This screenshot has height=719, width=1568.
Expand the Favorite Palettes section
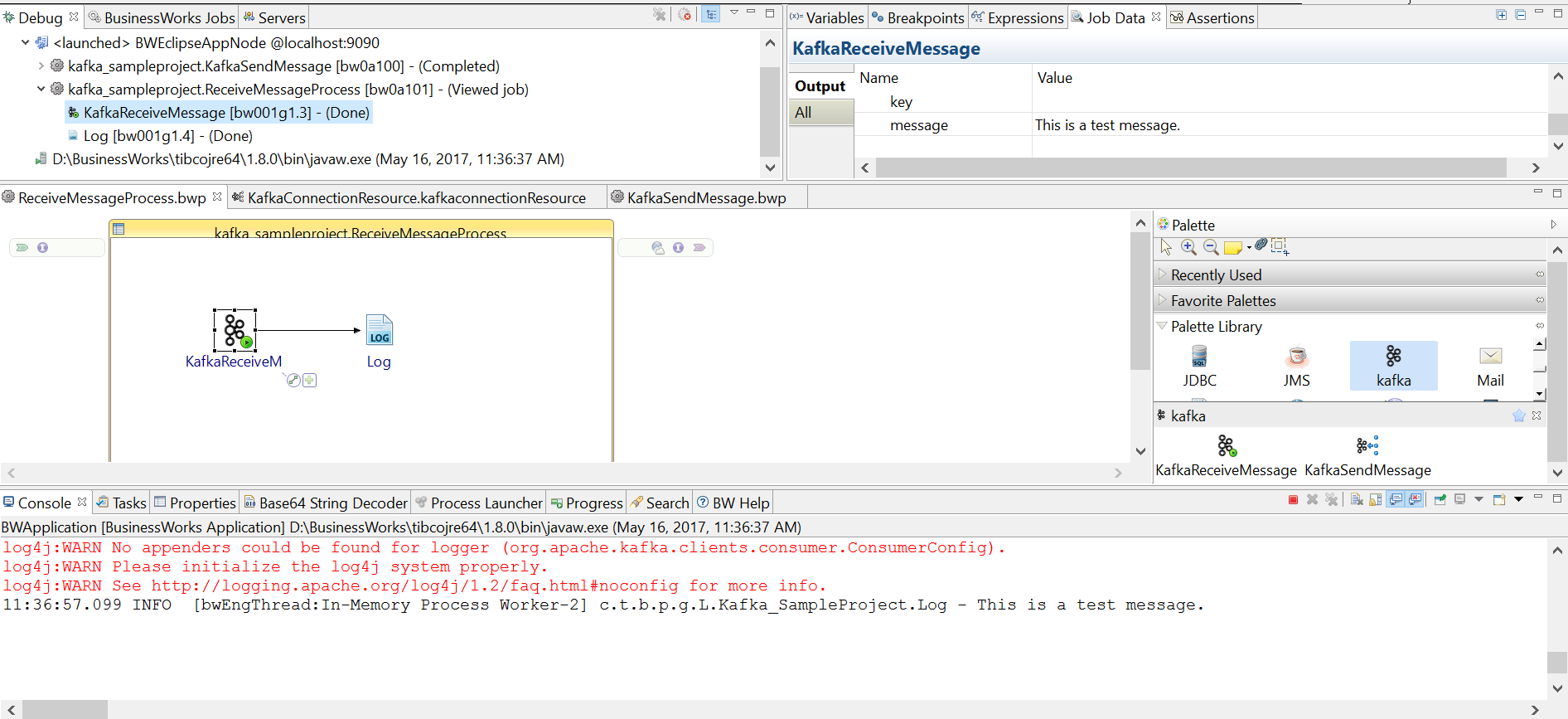coord(1163,299)
